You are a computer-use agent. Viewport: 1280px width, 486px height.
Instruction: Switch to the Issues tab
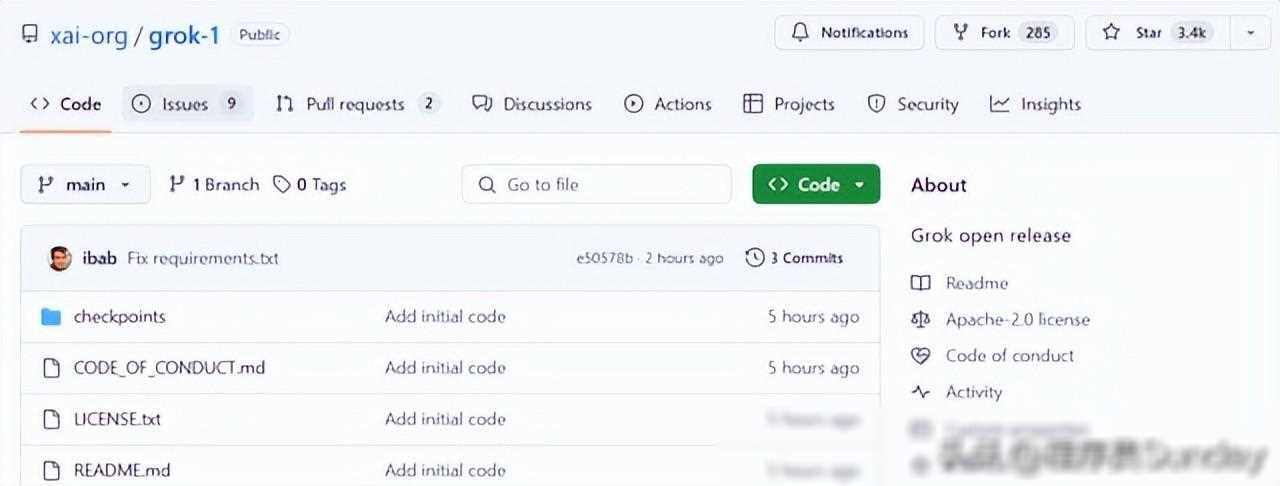[x=187, y=104]
